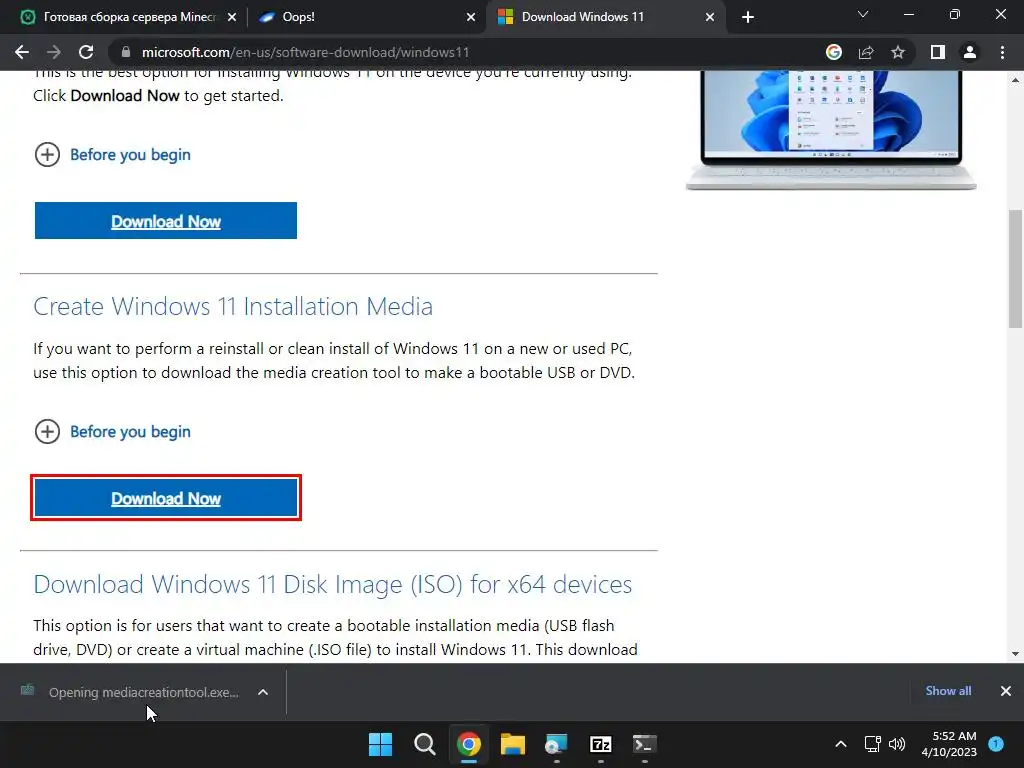The height and width of the screenshot is (768, 1024).
Task: Click the Google icon in address bar
Action: point(833,52)
